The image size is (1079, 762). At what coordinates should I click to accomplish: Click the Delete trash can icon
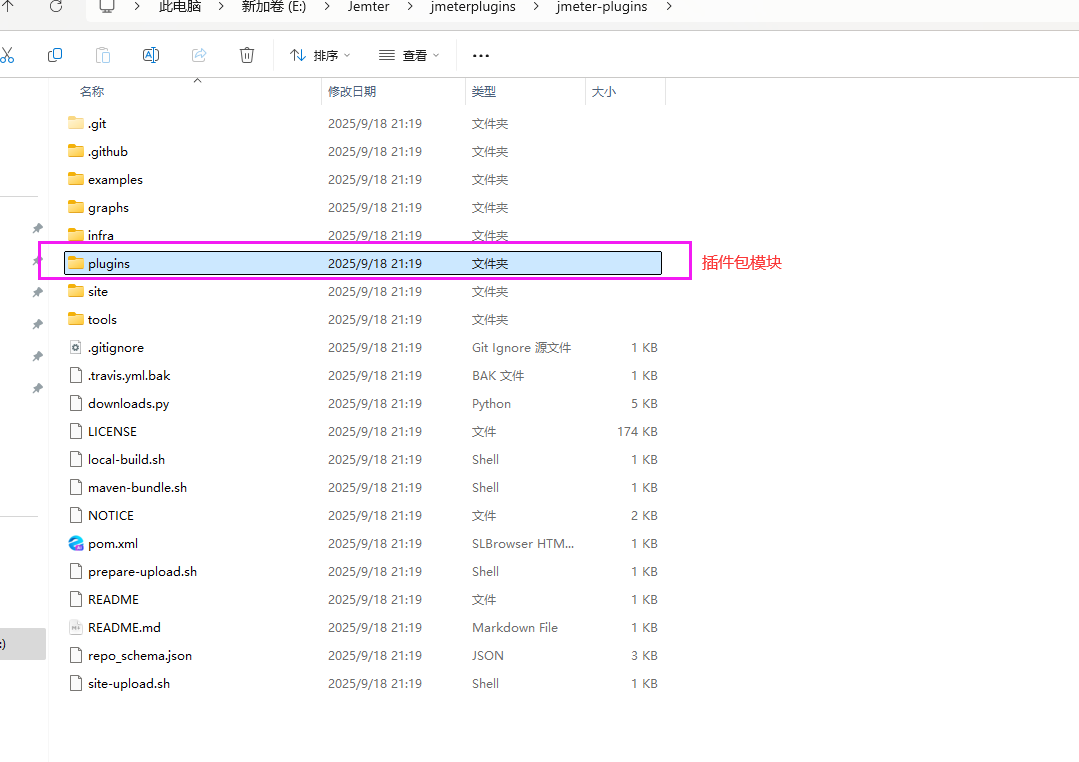pos(247,55)
